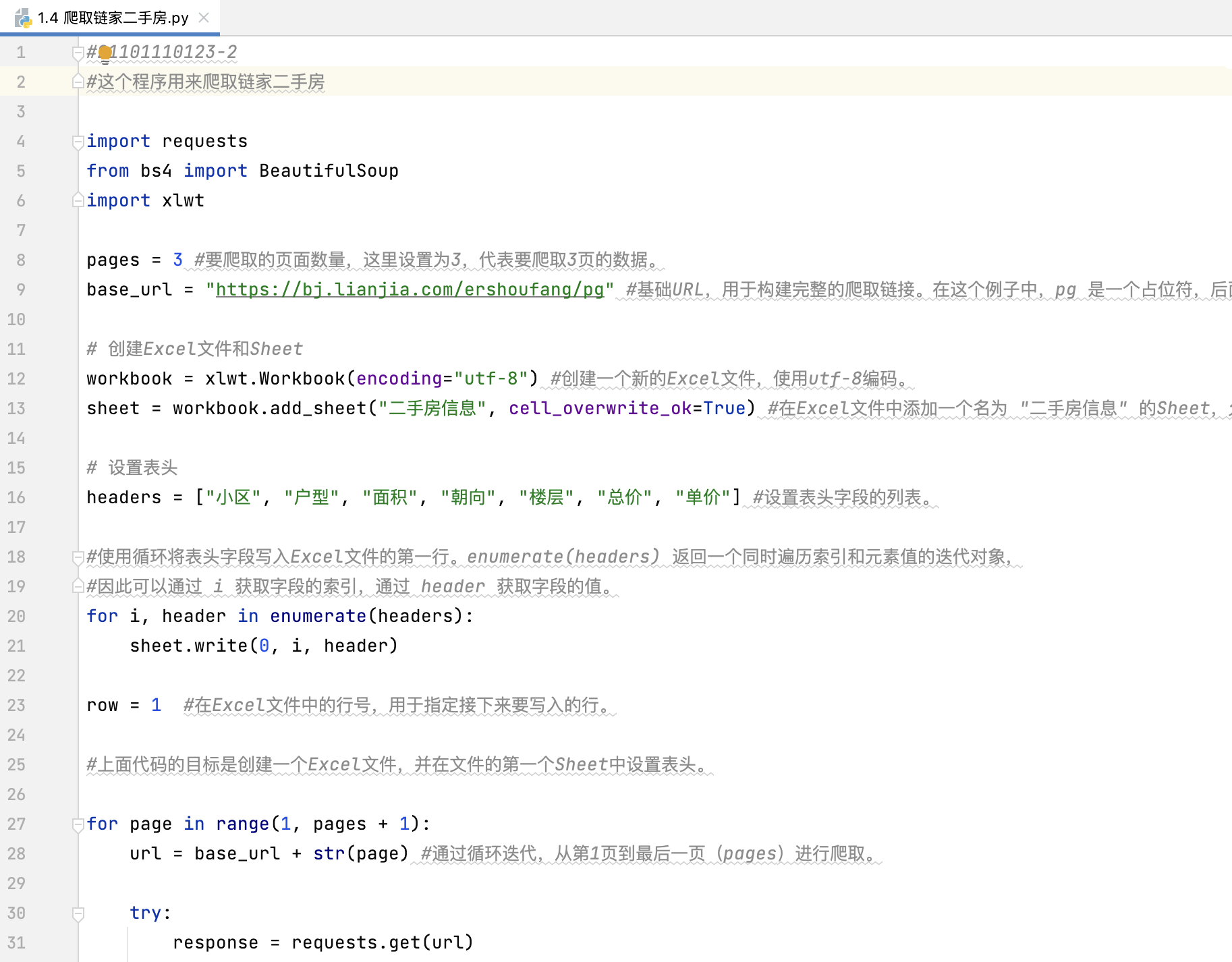Click 'cell_overwrite_ok' parameter on line 13

600,408
